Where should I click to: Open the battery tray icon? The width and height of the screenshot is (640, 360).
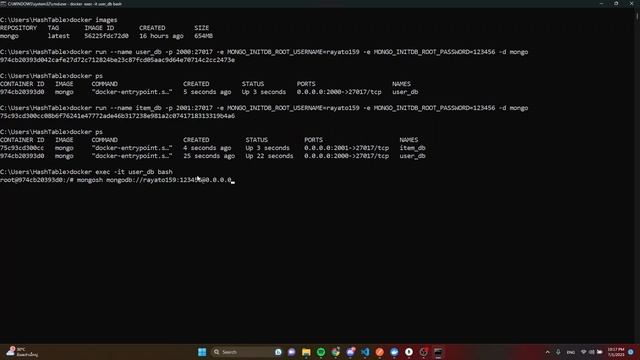click(x=600, y=352)
